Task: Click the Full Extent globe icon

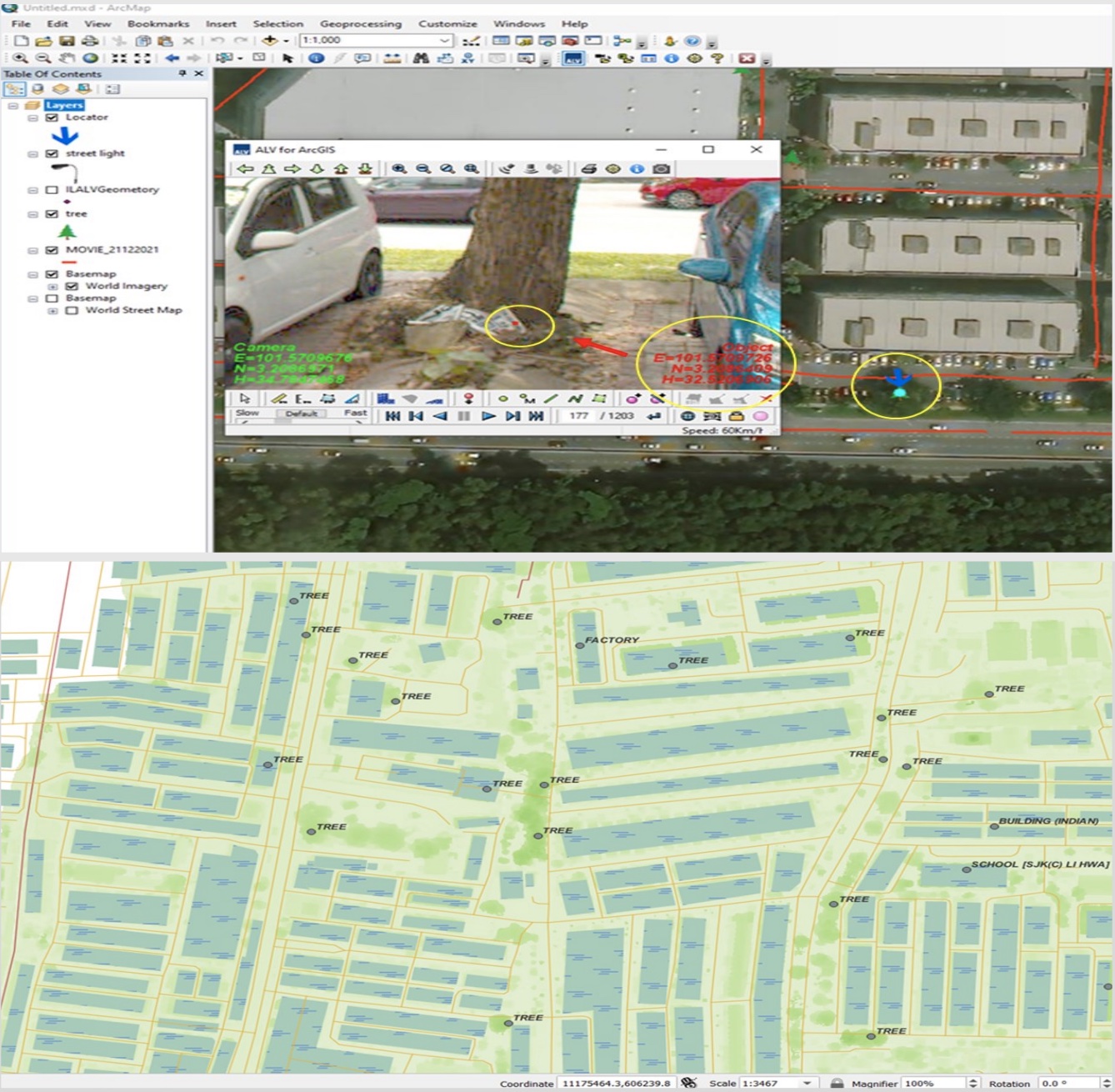Action: [x=90, y=58]
